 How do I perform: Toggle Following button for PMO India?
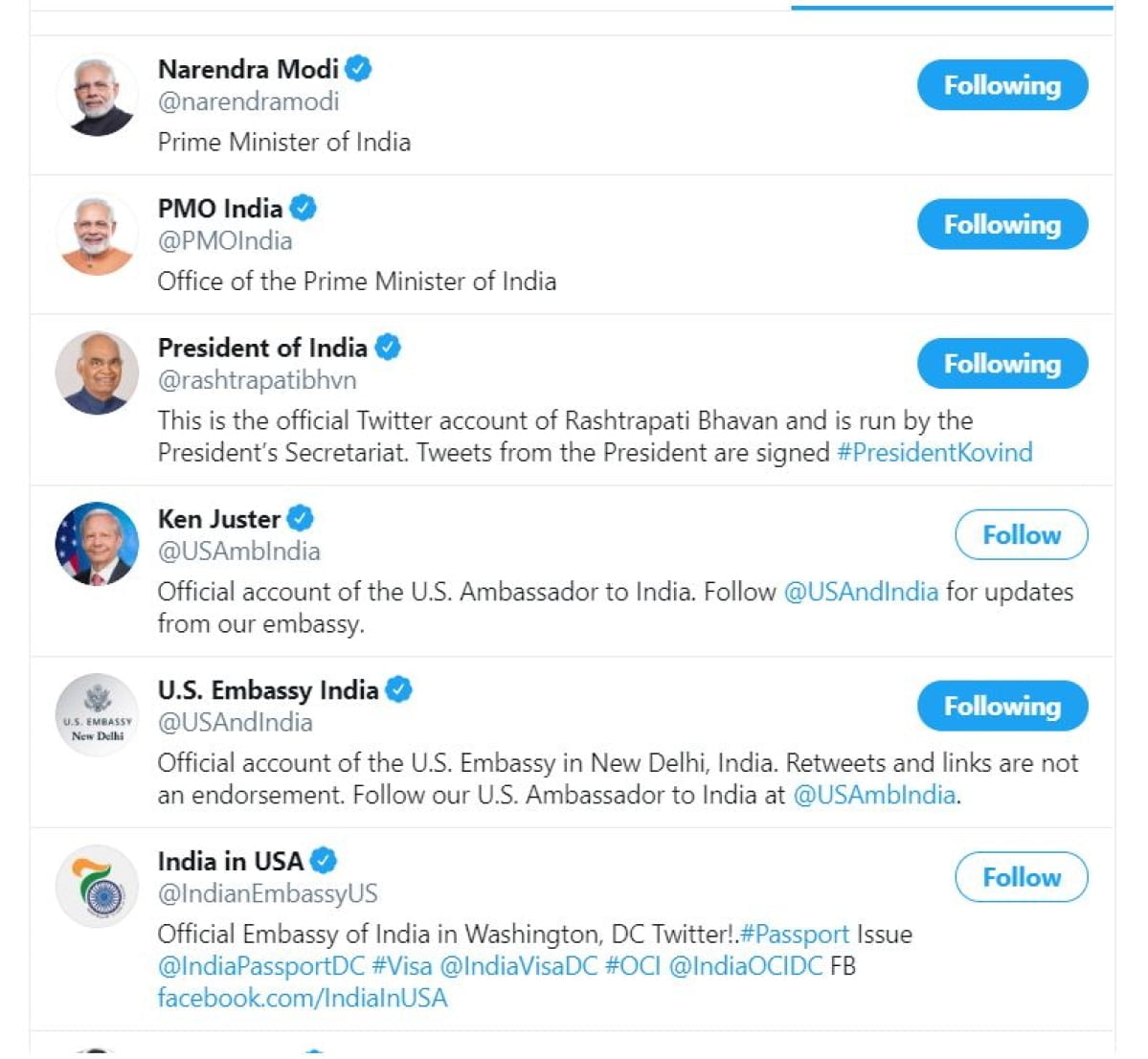click(1002, 224)
